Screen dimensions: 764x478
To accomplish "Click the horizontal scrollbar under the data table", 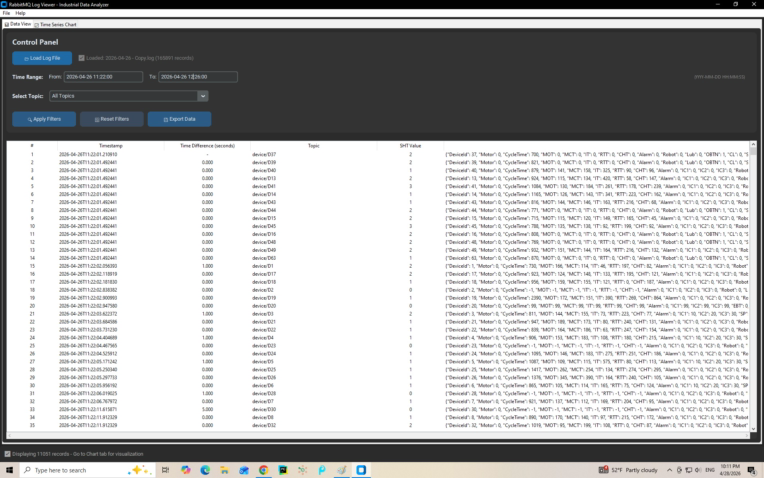I will [378, 435].
